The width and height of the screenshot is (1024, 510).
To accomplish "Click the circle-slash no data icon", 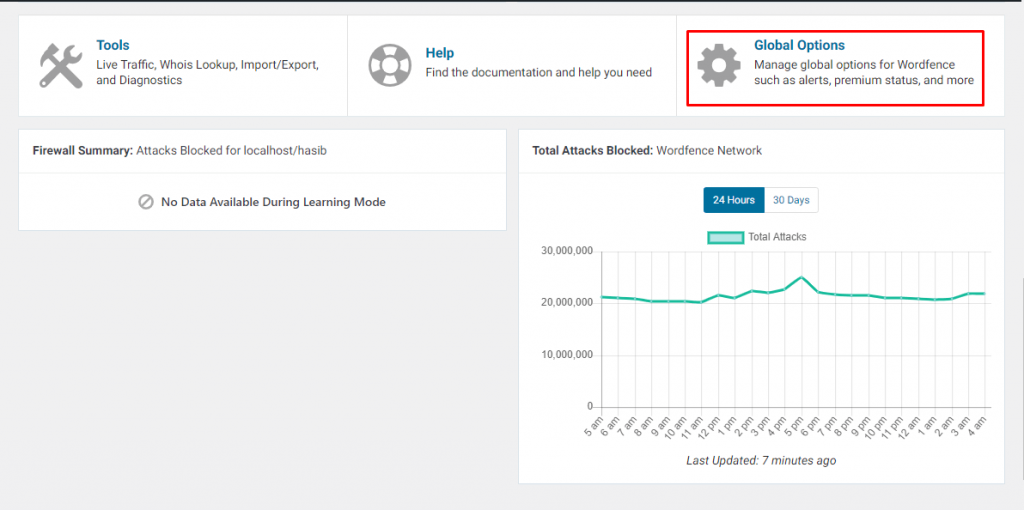I will click(x=146, y=202).
